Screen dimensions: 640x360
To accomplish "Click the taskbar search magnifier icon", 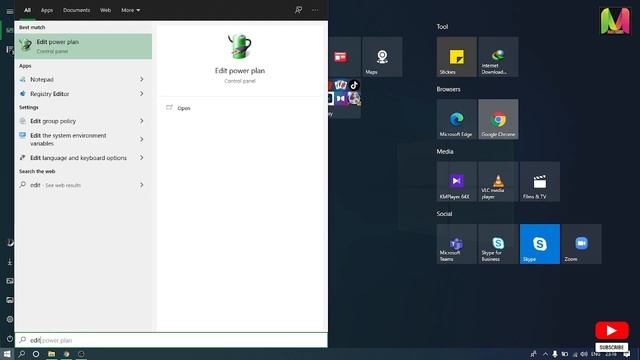I will coord(22,354).
